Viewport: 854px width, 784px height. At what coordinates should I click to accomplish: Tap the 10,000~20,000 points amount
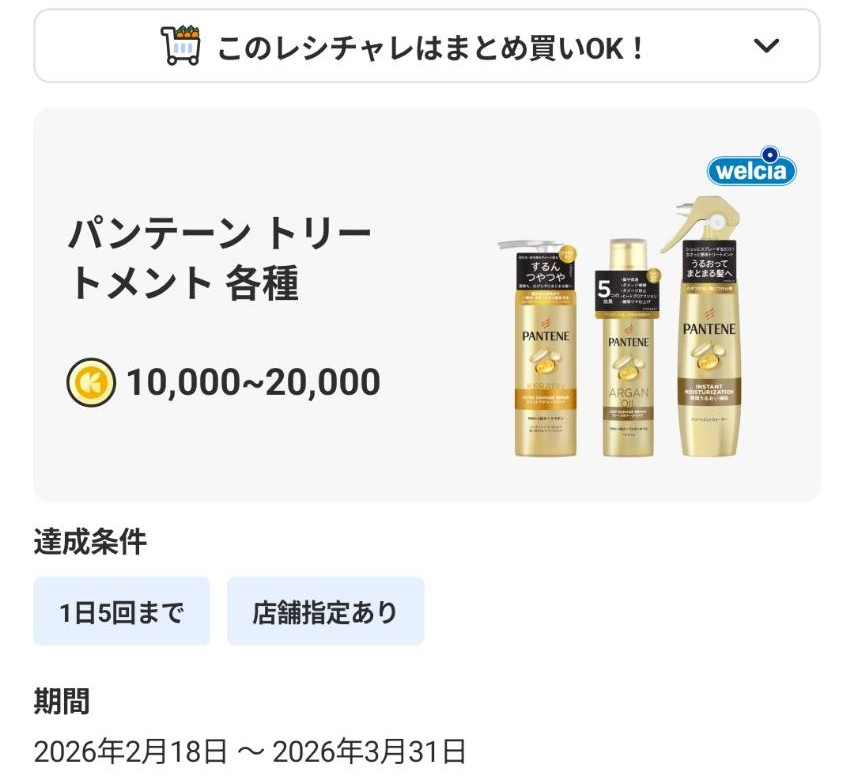tap(253, 382)
